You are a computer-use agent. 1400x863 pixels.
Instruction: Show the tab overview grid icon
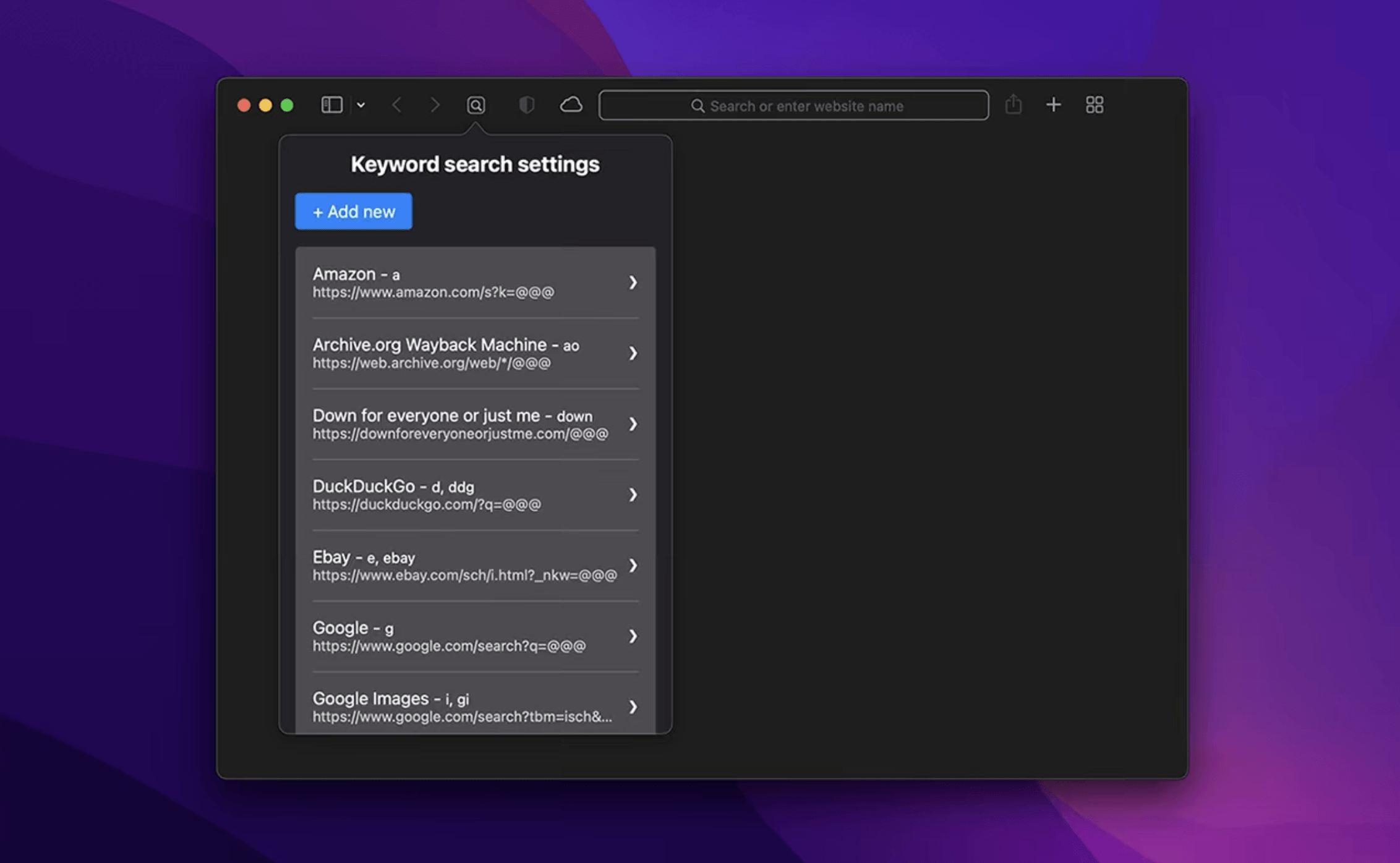1094,105
